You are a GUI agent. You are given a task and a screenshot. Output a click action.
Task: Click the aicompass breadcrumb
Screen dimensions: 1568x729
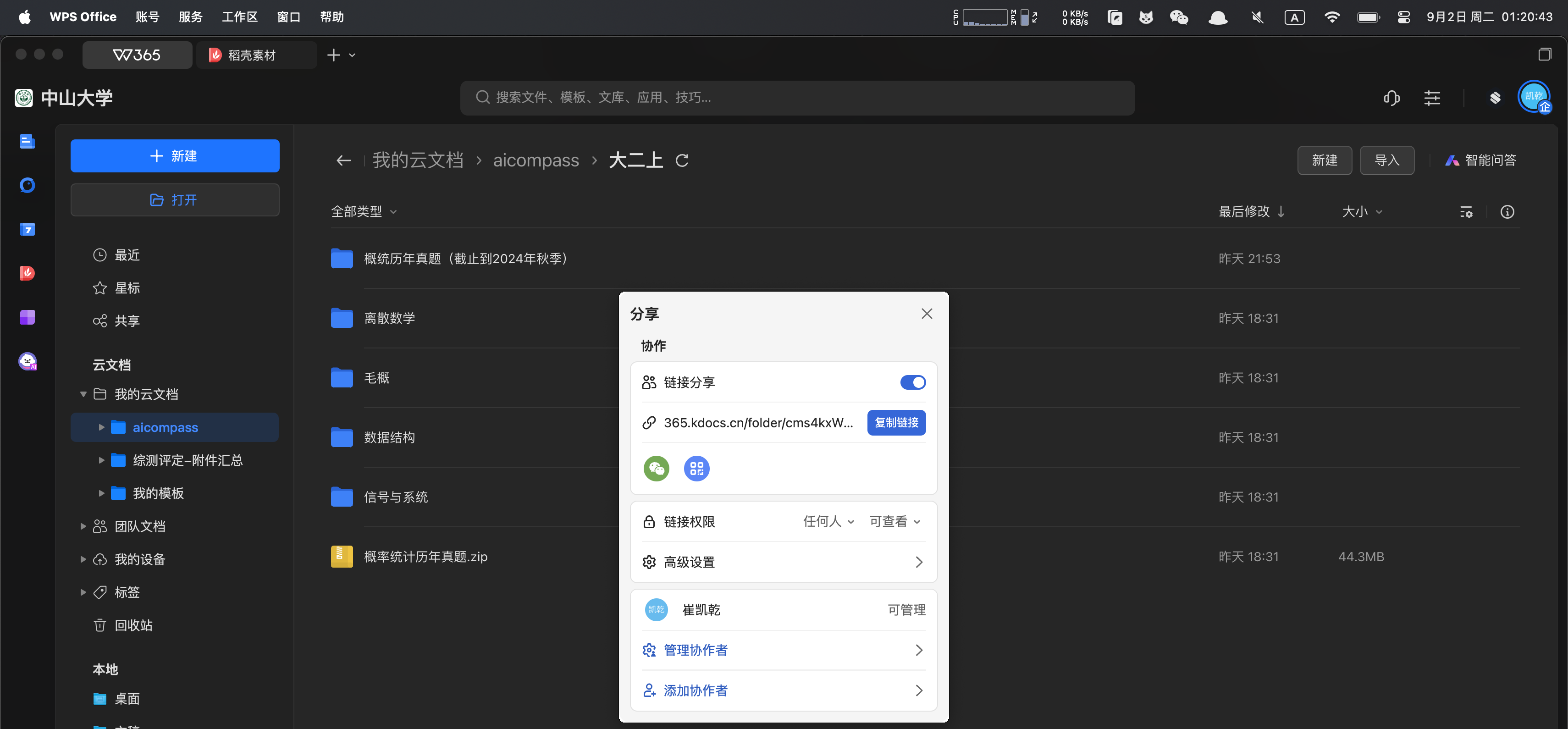pos(536,160)
